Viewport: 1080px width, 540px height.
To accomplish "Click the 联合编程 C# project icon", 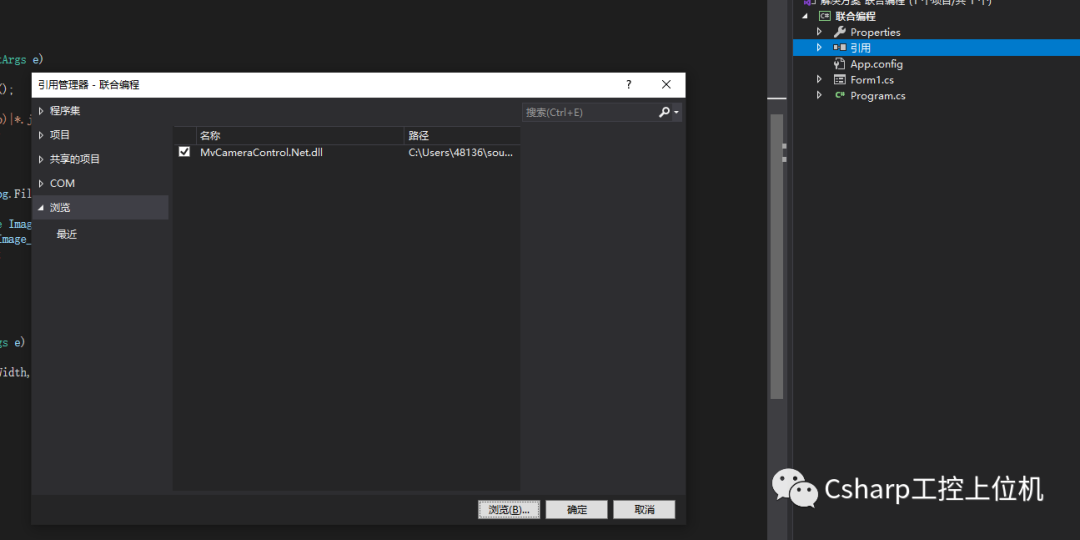I will pyautogui.click(x=824, y=16).
